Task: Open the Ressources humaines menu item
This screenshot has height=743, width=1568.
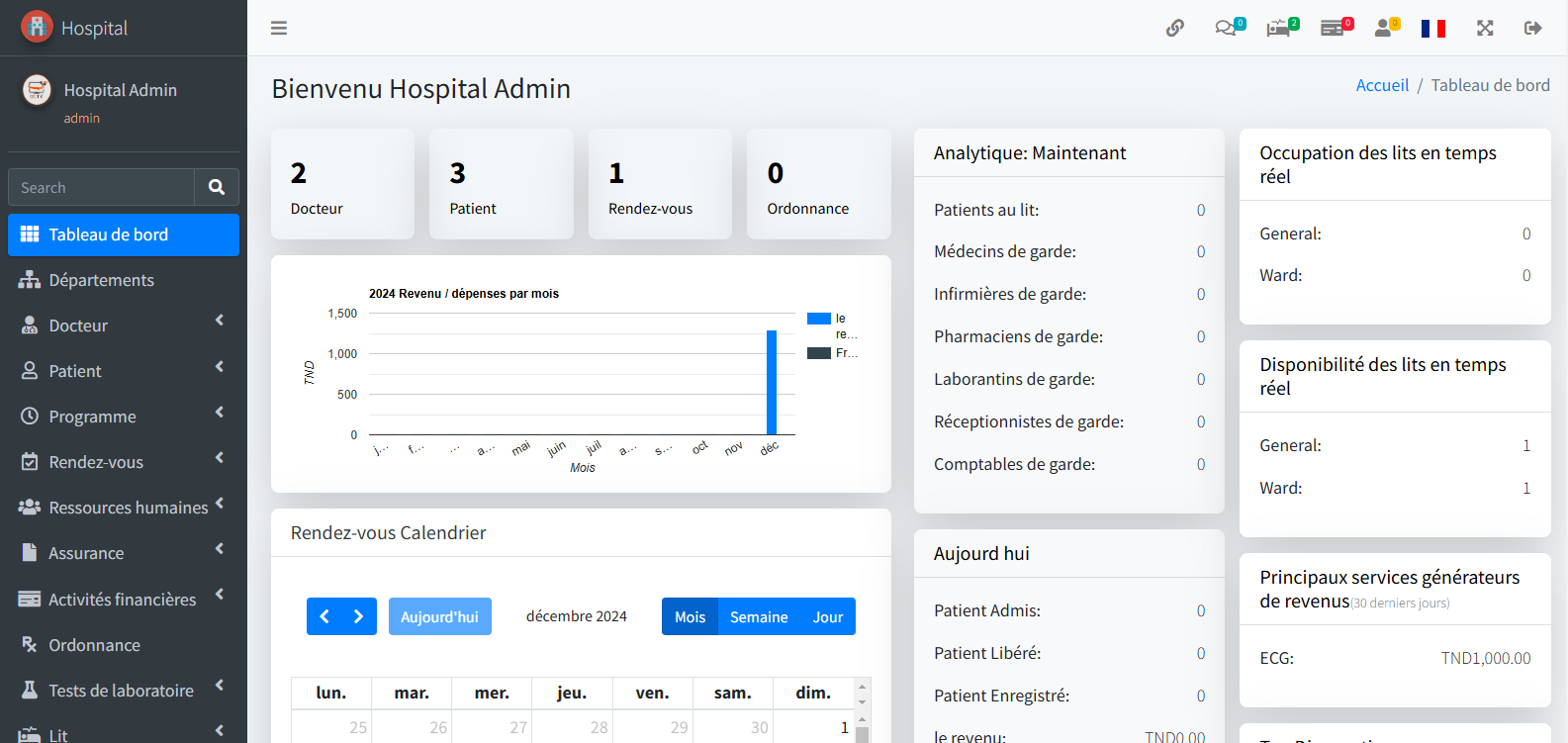Action: pyautogui.click(x=124, y=508)
